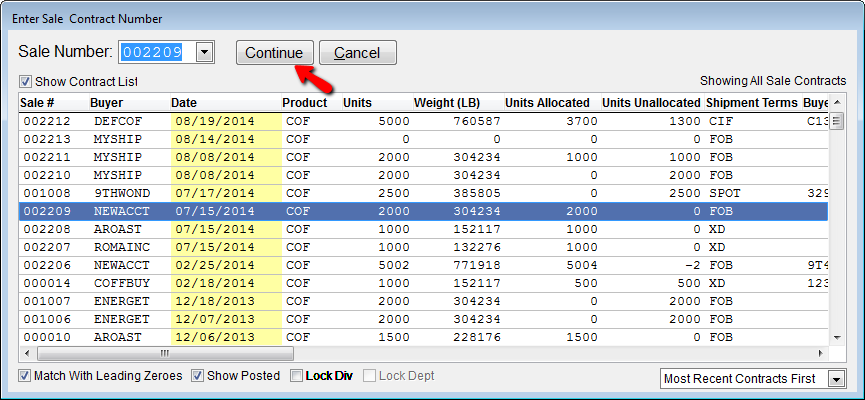The width and height of the screenshot is (865, 400).
Task: Click the Units Unallocated column header
Action: click(652, 103)
